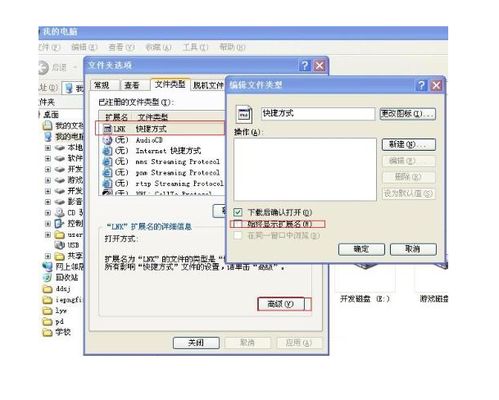
Task: Open the ddsj folder icon
Action: tap(48, 289)
